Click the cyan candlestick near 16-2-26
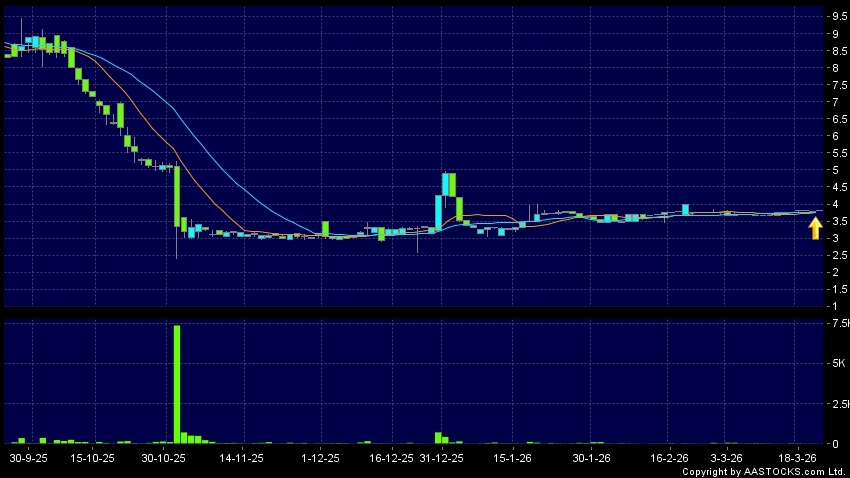This screenshot has width=850, height=478. tap(686, 209)
